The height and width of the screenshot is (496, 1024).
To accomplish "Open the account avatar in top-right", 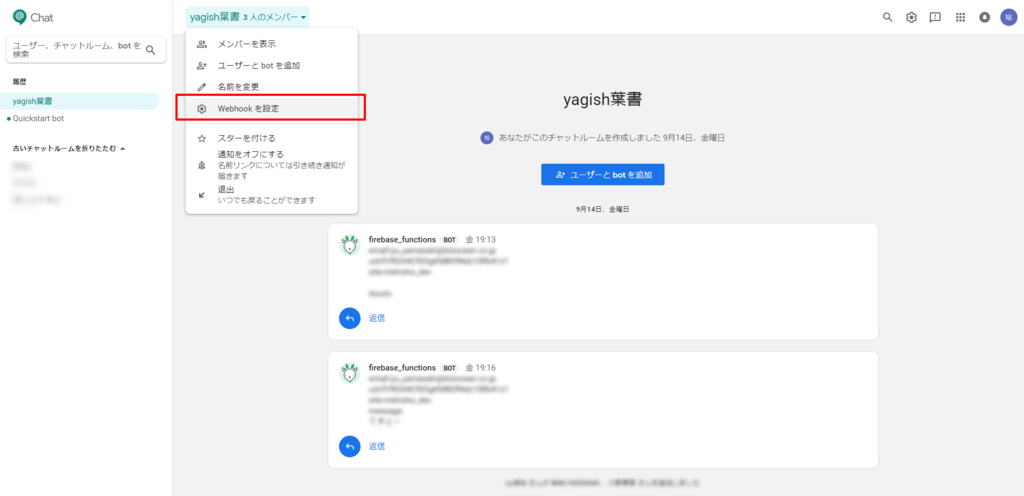I will click(1008, 18).
